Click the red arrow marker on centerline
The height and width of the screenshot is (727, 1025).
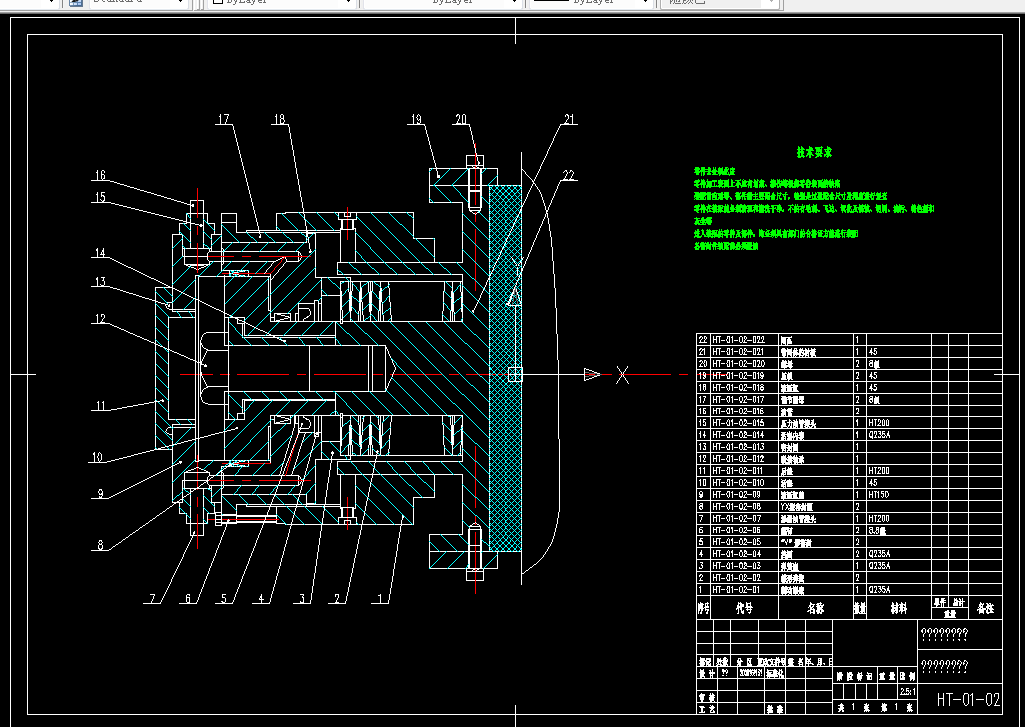(591, 374)
